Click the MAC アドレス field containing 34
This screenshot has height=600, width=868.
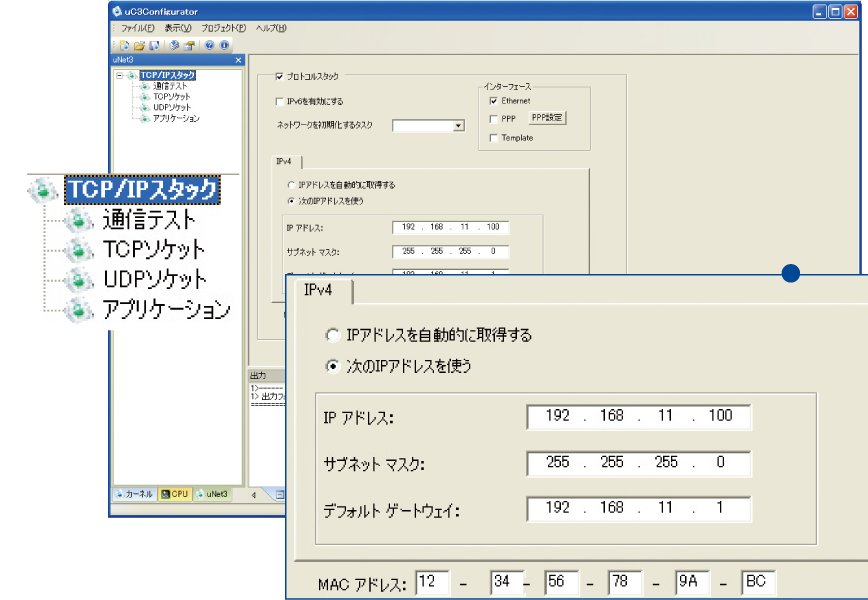coord(507,582)
